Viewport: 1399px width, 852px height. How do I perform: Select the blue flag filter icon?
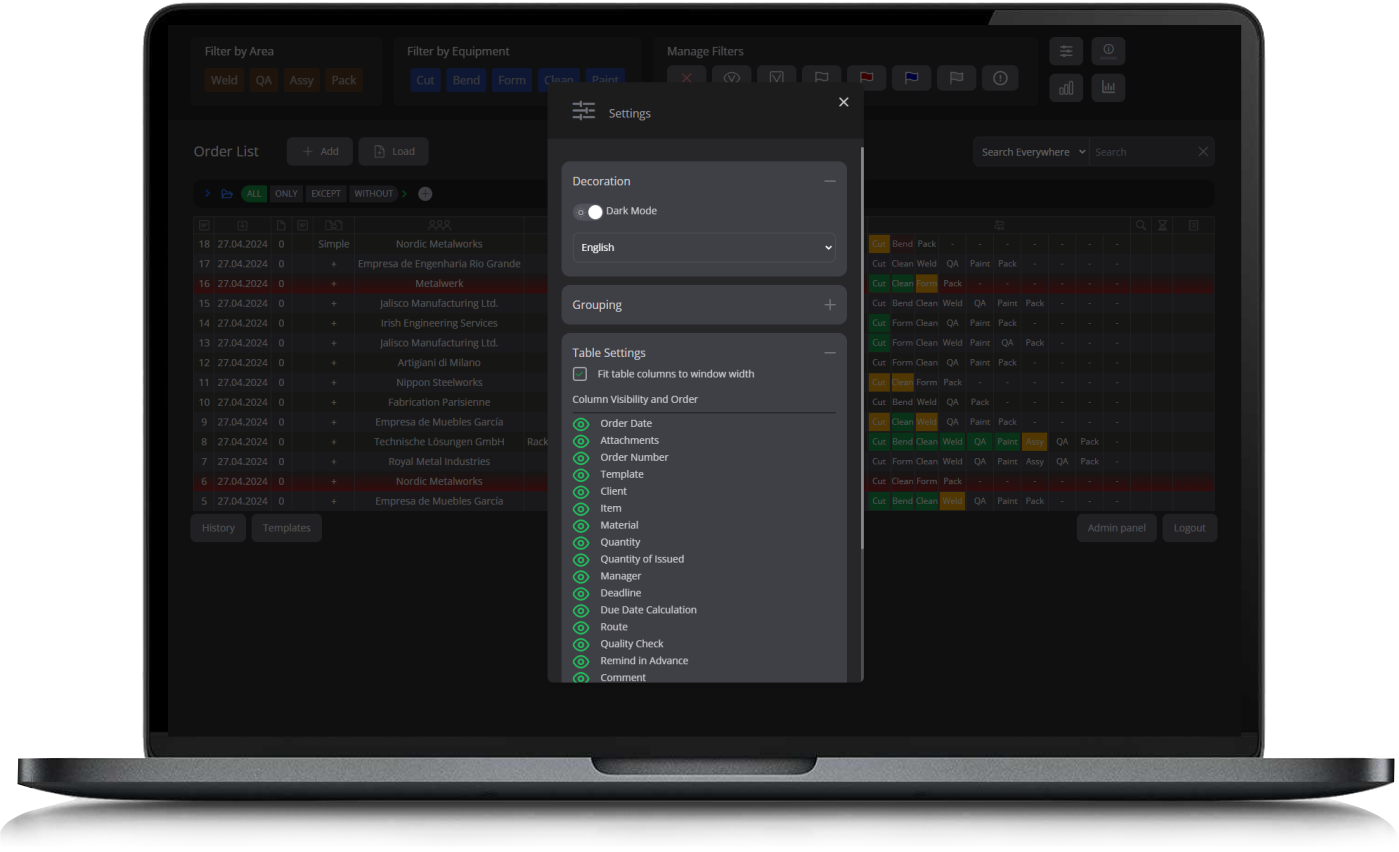click(x=911, y=78)
